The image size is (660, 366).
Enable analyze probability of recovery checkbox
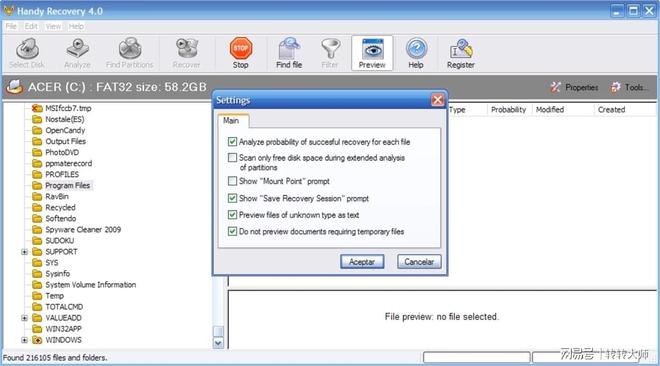pyautogui.click(x=232, y=142)
